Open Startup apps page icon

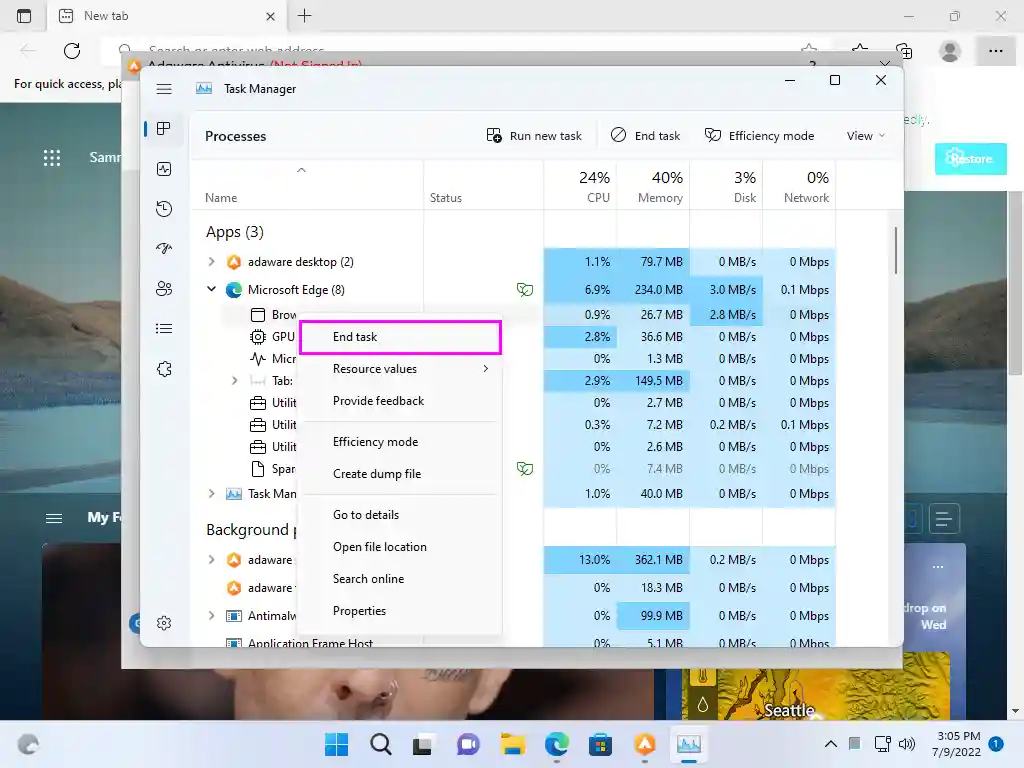(x=164, y=248)
